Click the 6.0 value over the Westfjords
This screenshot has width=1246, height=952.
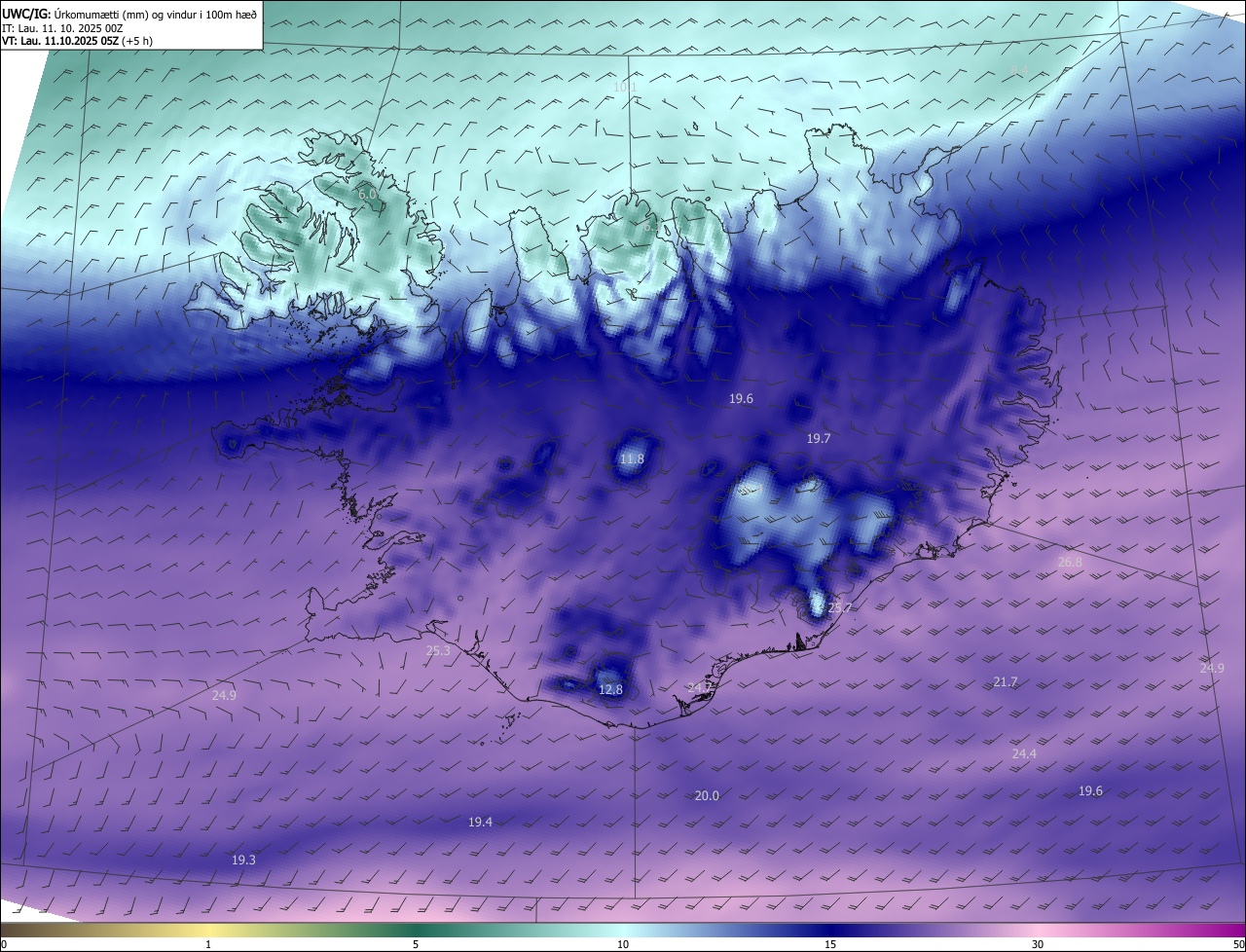coord(367,195)
